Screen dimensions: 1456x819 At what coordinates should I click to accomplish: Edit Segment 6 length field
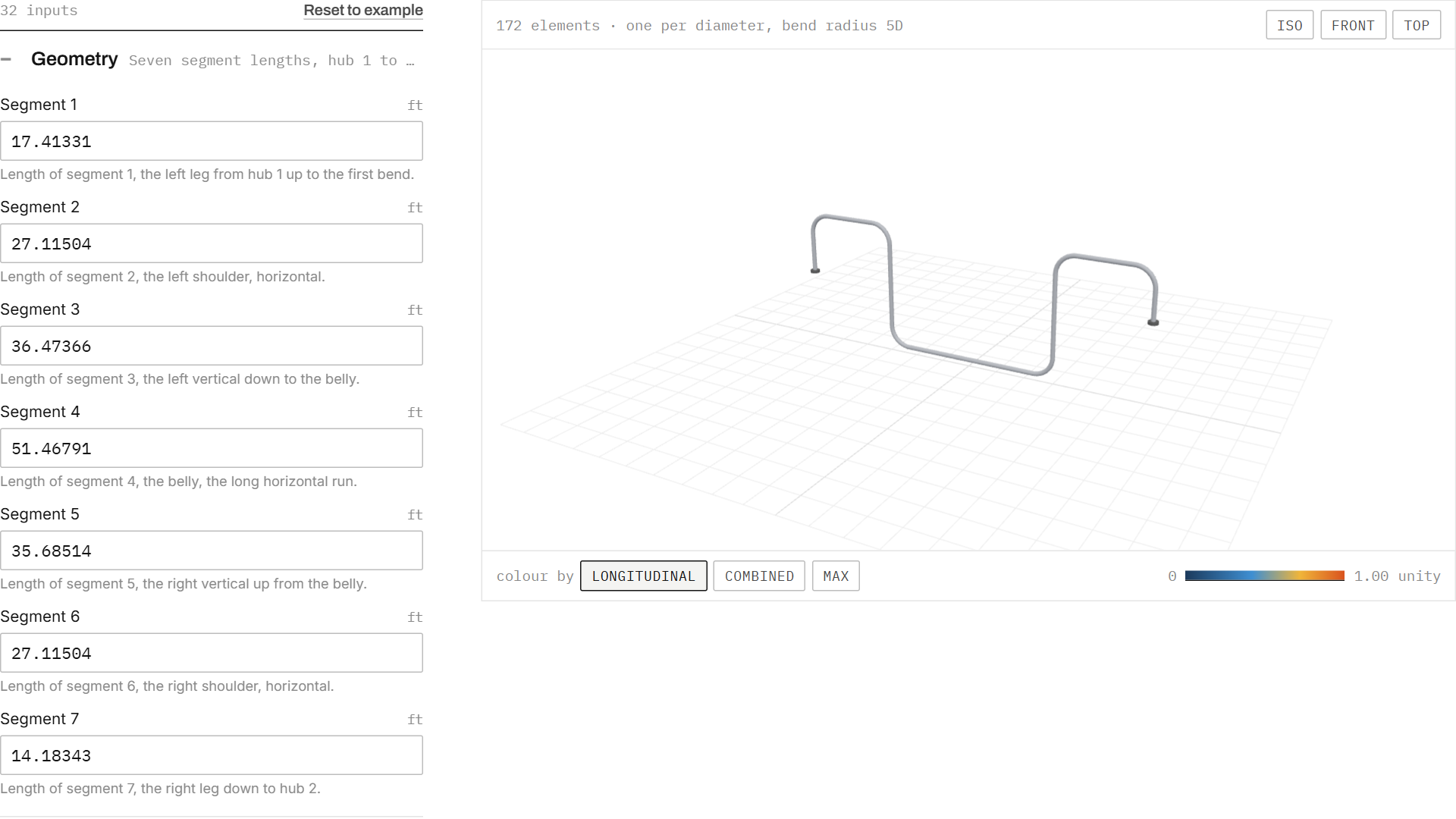212,653
